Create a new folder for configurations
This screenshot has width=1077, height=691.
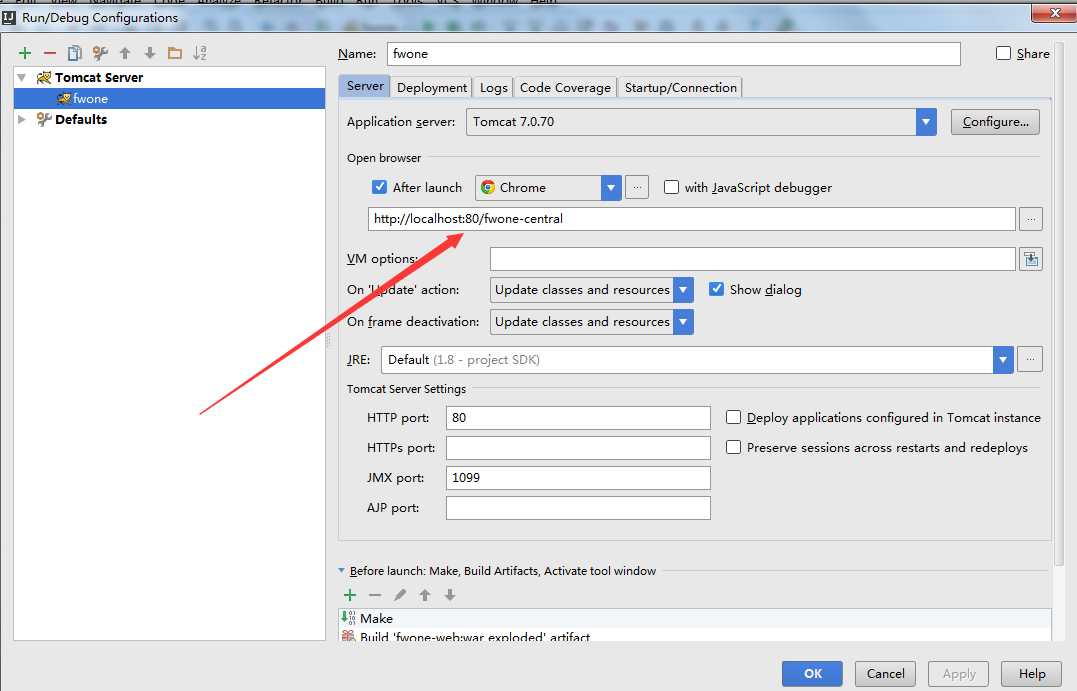tap(175, 53)
